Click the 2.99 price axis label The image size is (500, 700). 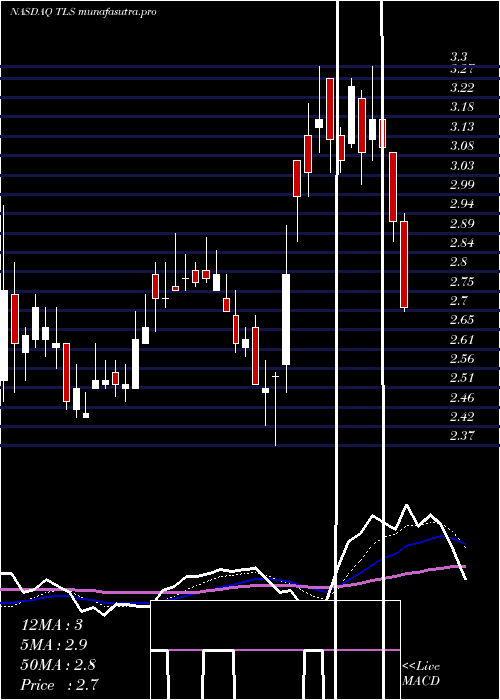(x=461, y=185)
